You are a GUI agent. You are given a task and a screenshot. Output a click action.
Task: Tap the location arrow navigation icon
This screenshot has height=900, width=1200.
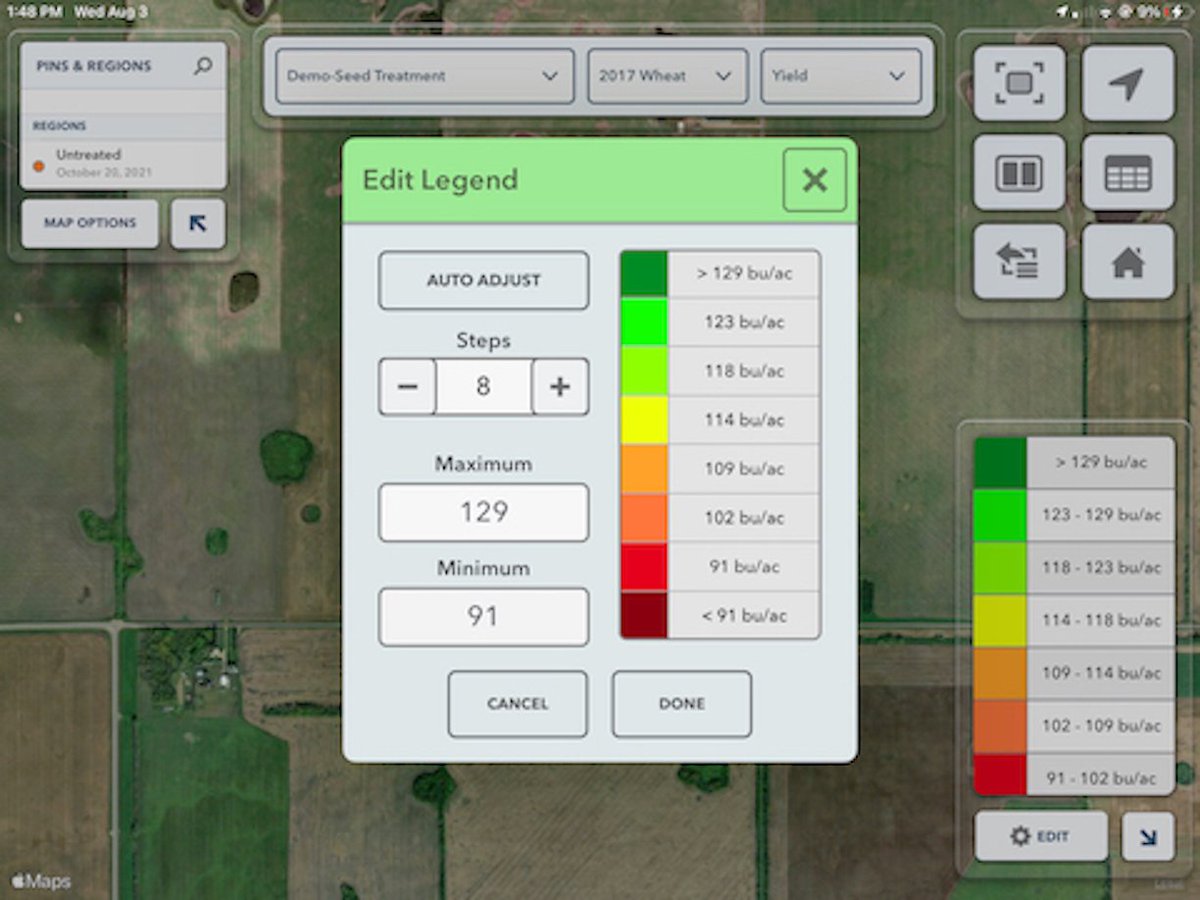pyautogui.click(x=1128, y=83)
